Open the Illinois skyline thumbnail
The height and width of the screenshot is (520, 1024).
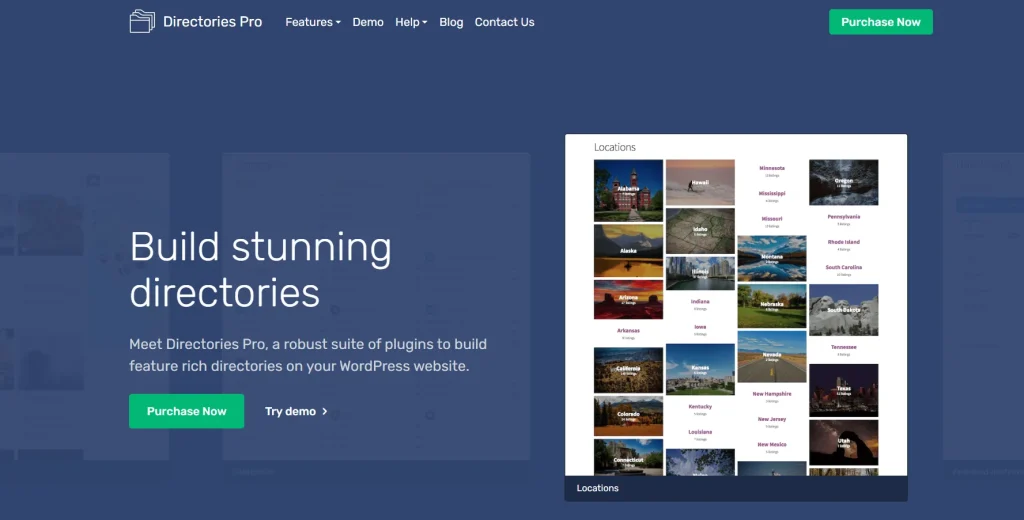tap(700, 273)
